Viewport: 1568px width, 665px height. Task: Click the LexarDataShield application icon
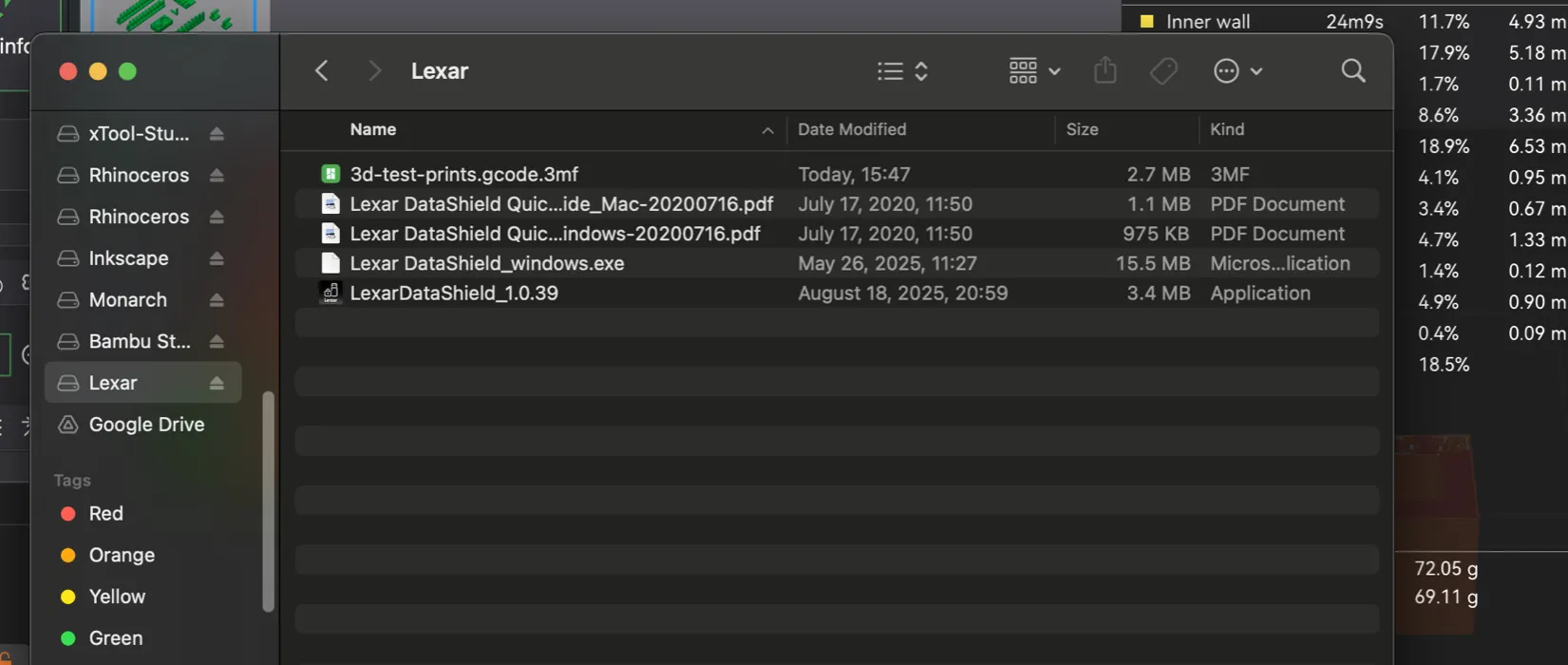[330, 293]
